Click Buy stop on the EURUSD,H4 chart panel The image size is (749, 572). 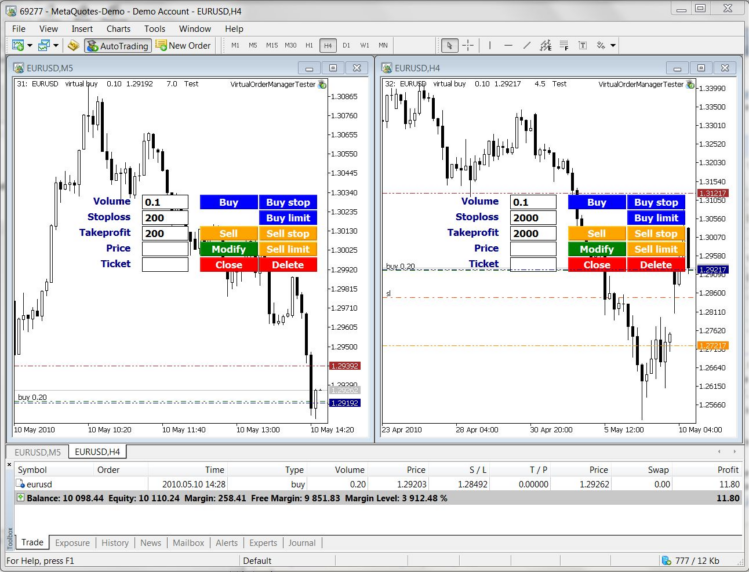656,202
